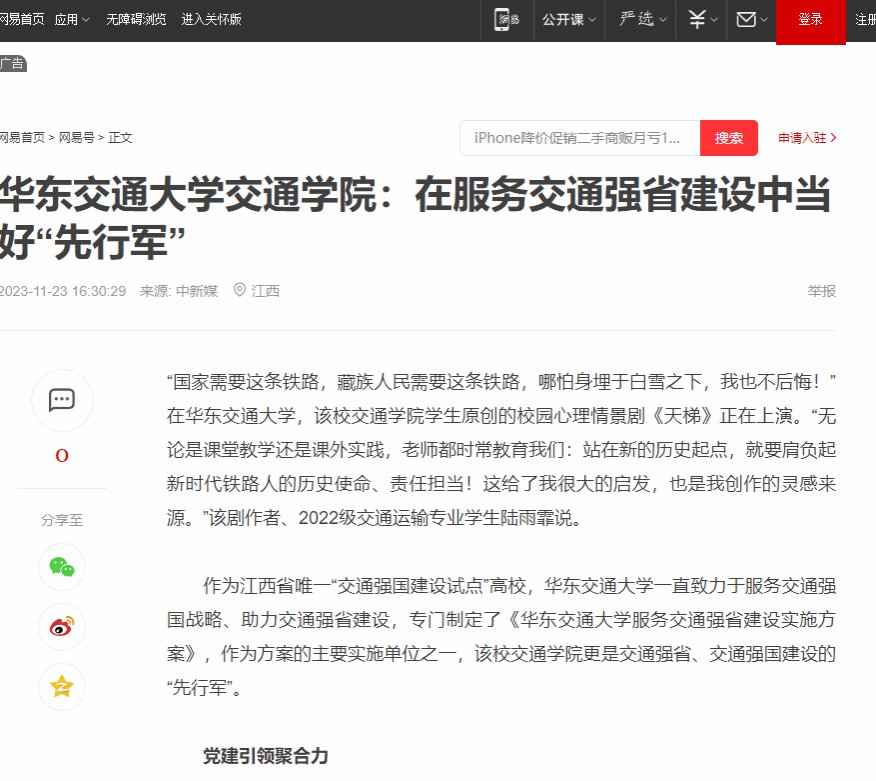The image size is (876, 781).
Task: Expand the 应用 dropdown menu
Action: (71, 20)
